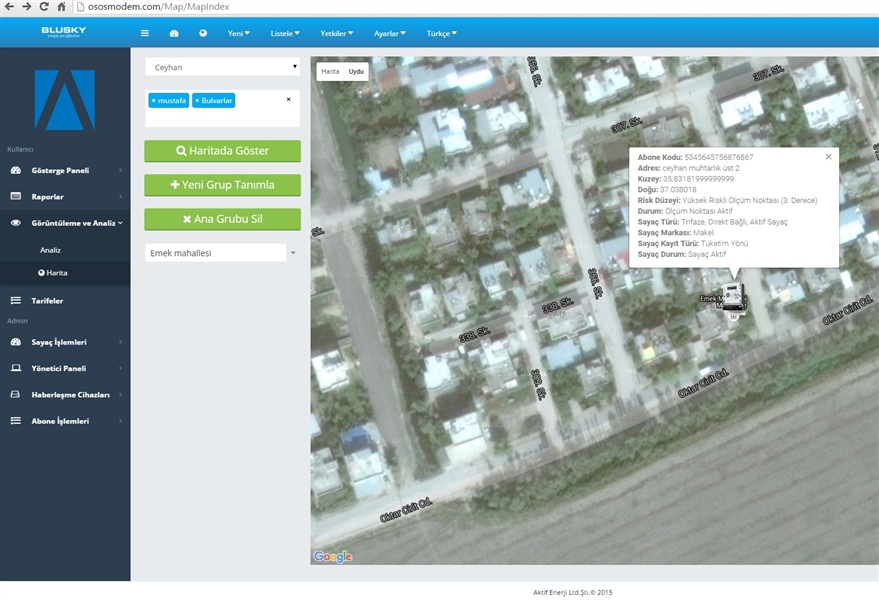
Task: Close the Abone Kodu info popup
Action: click(829, 156)
